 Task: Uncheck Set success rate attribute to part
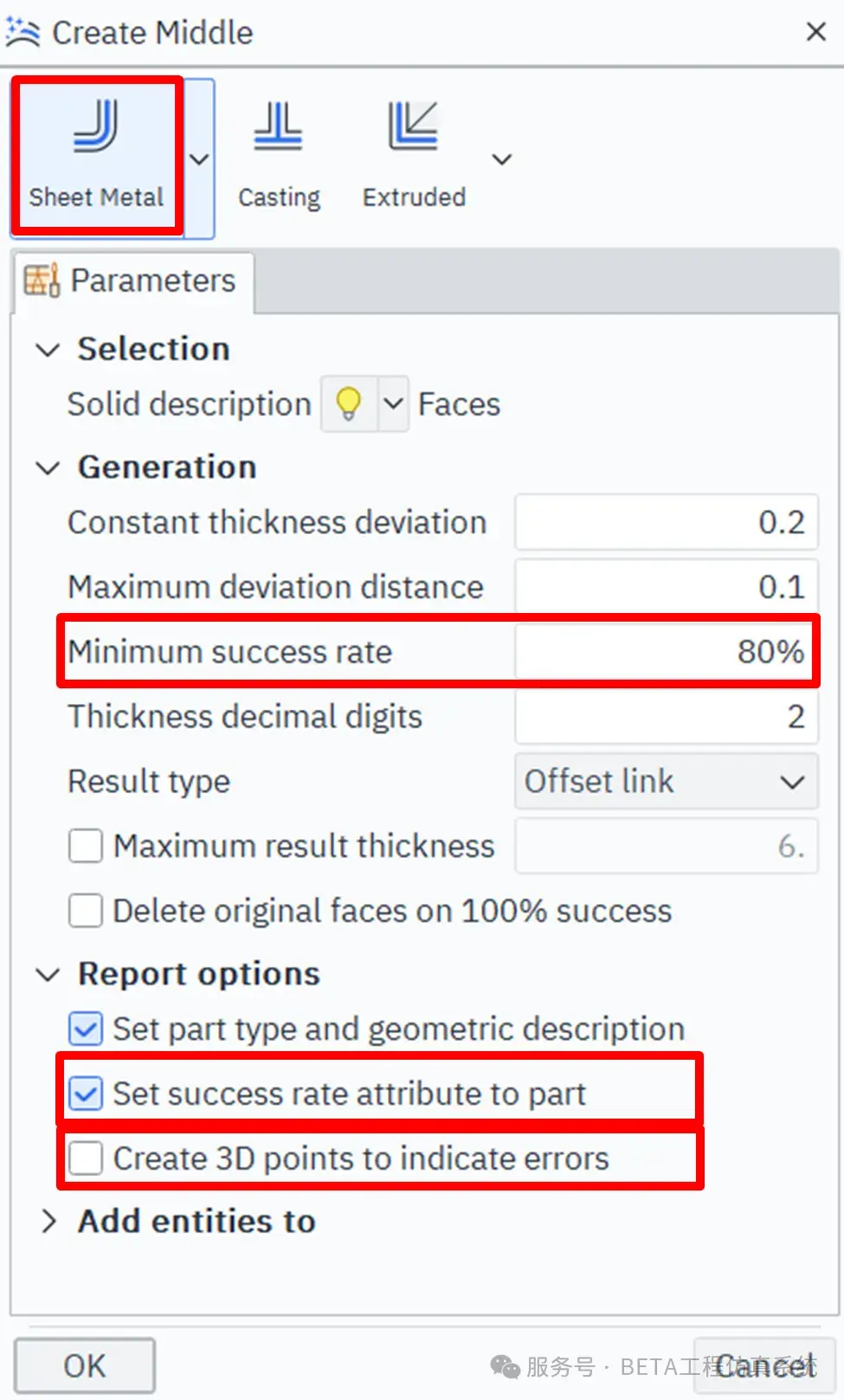pyautogui.click(x=86, y=1094)
